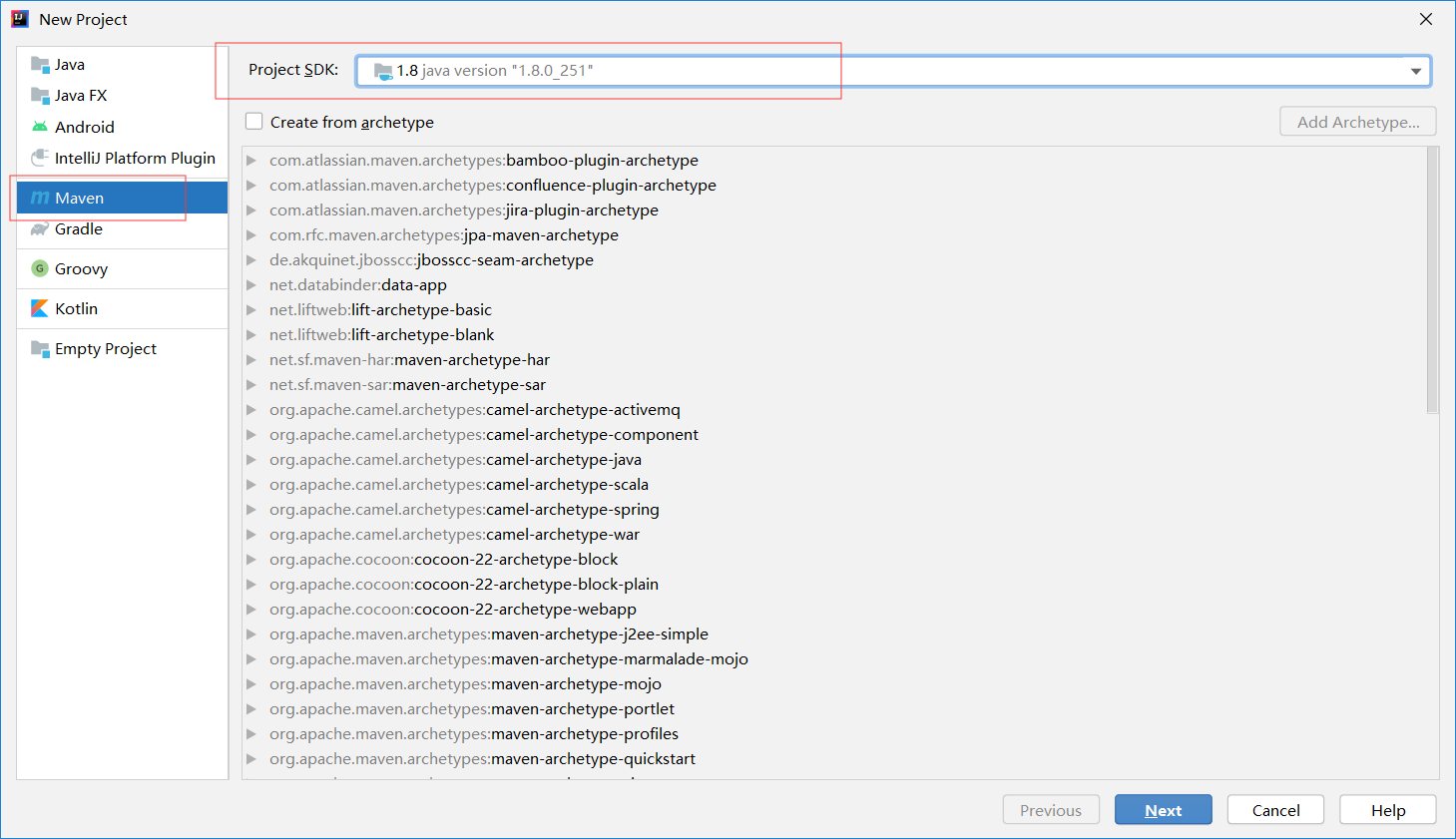The image size is (1456, 839).
Task: Select the Java project type icon
Action: click(40, 65)
